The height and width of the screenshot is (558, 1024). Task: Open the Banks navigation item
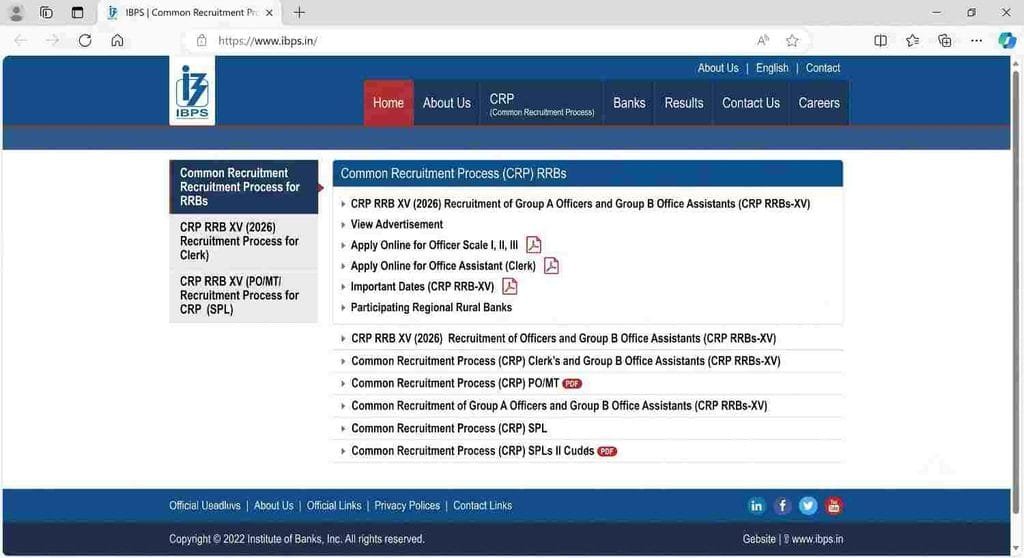click(x=629, y=103)
